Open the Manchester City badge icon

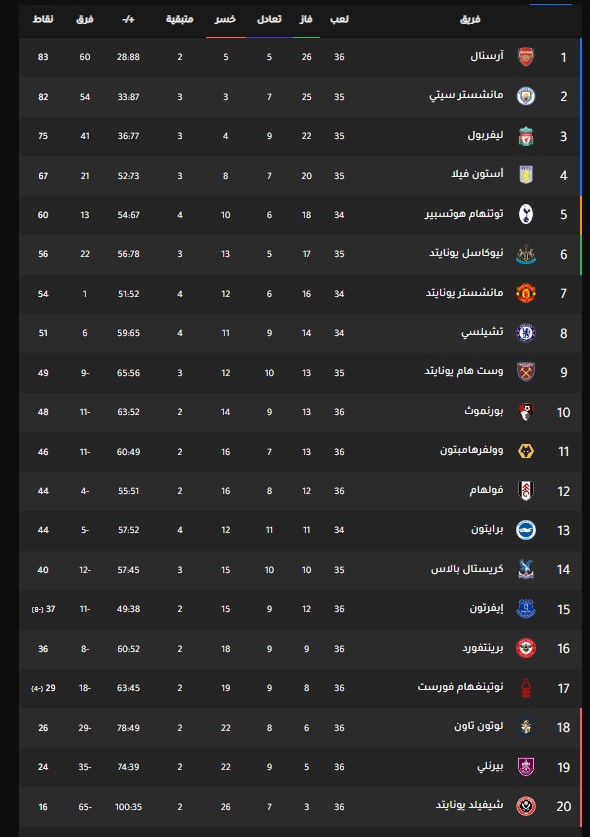point(526,97)
